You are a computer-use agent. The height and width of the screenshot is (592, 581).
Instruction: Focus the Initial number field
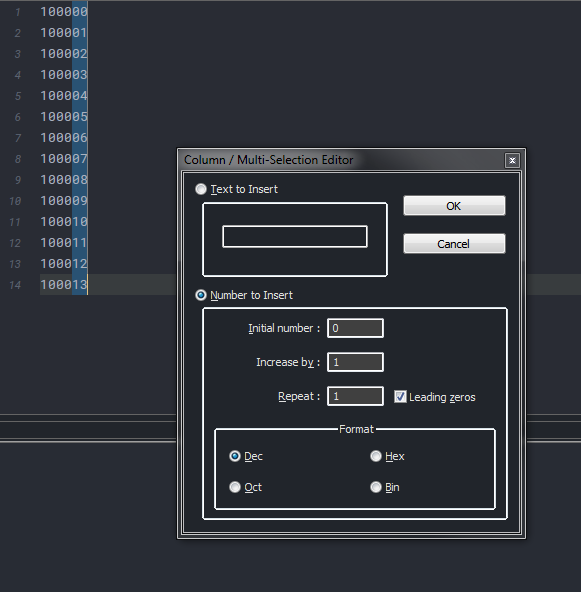click(355, 328)
